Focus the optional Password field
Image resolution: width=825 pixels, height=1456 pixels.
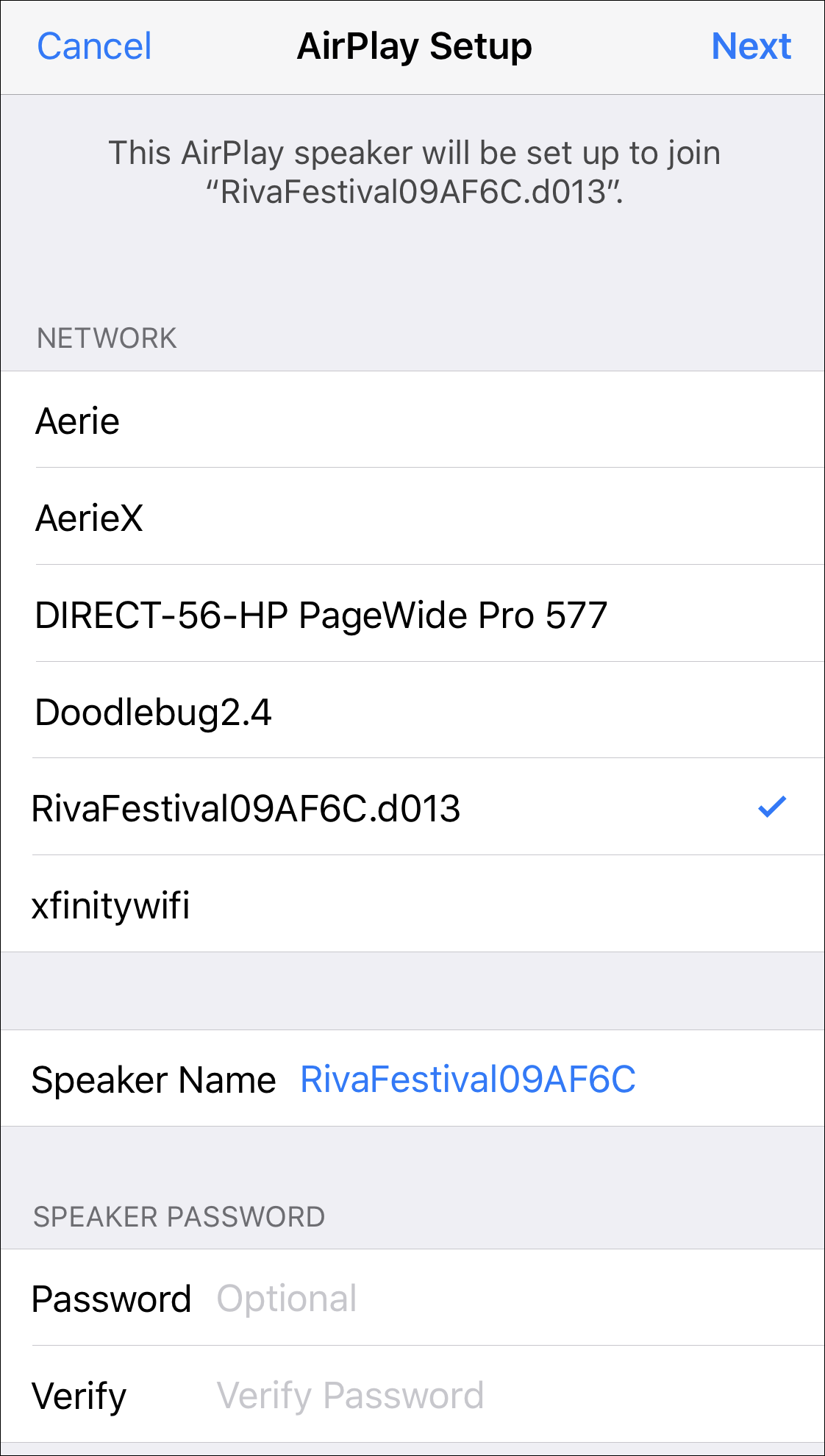(x=287, y=1299)
